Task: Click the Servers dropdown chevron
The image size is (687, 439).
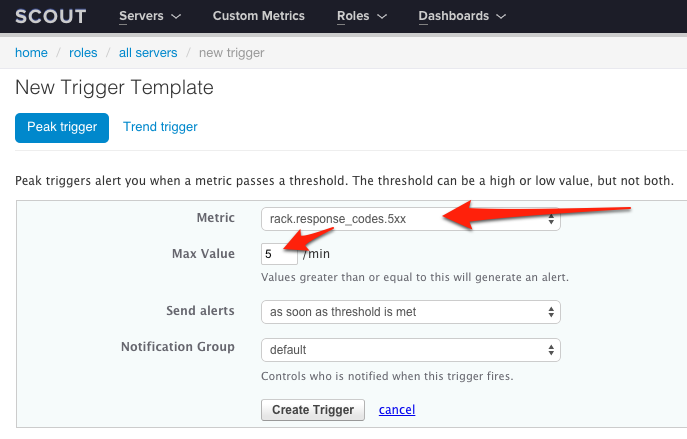Action: [176, 17]
